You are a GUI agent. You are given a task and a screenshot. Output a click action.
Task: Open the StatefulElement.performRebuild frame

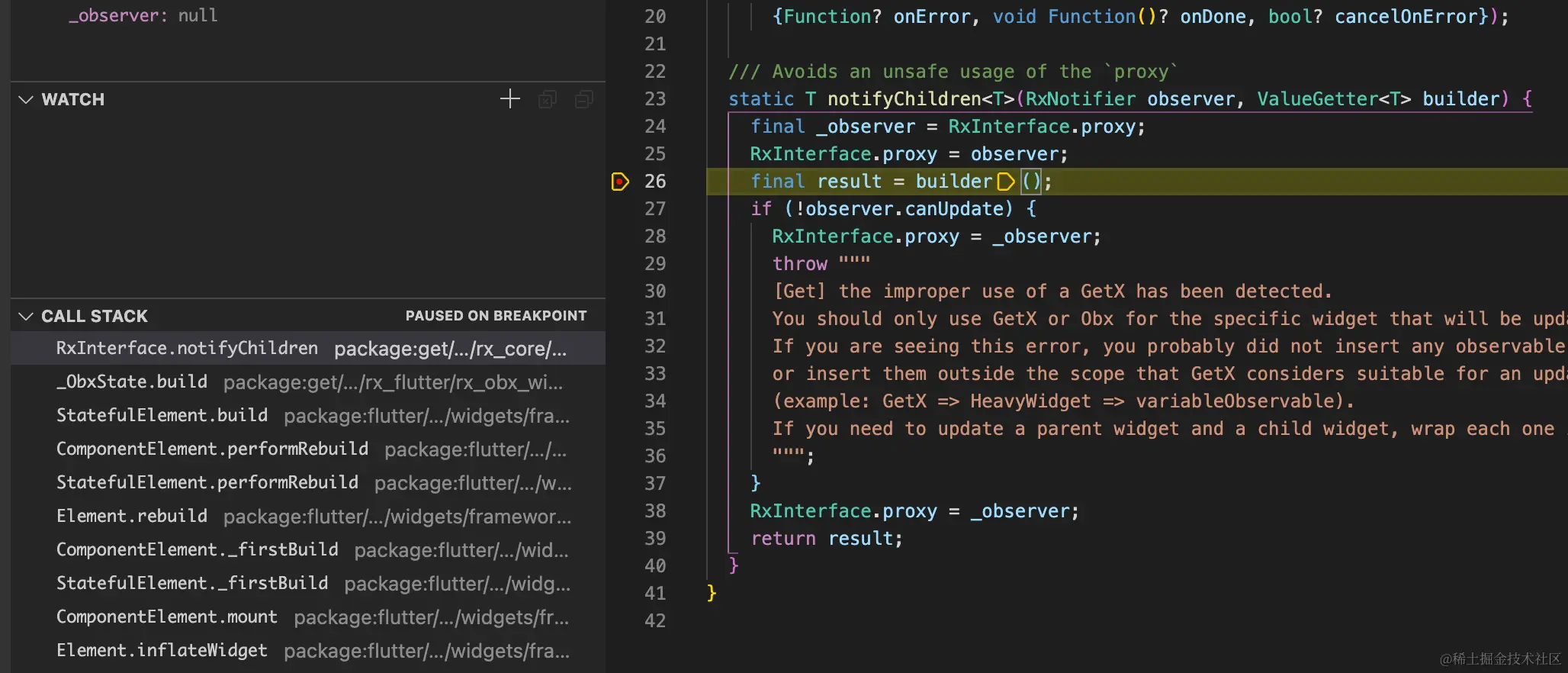(207, 483)
